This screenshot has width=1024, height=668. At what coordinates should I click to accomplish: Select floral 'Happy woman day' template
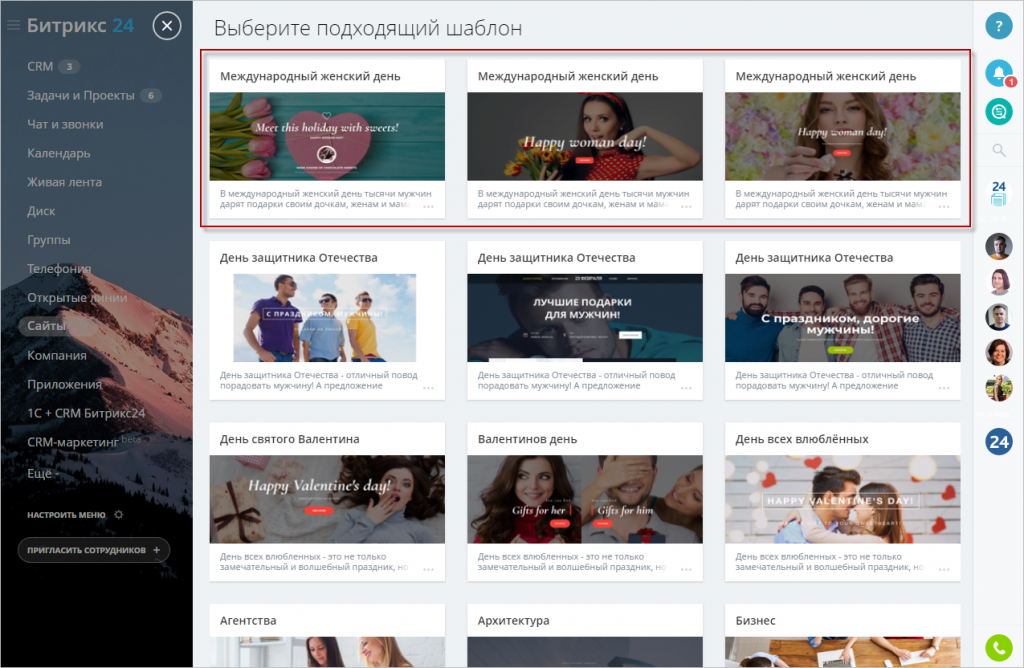tap(842, 136)
